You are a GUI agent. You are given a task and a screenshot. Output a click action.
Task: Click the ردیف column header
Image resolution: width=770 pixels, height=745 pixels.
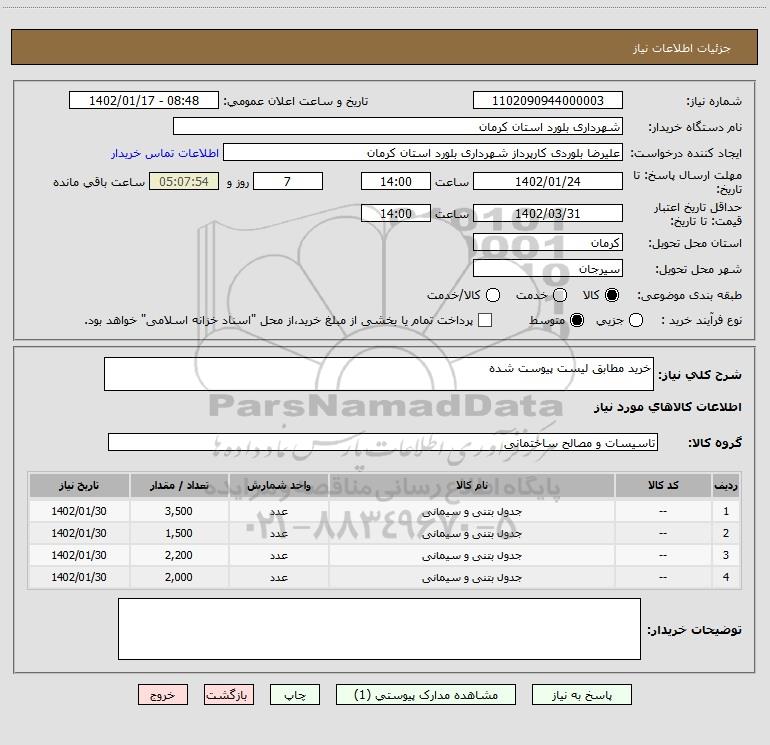tap(726, 486)
